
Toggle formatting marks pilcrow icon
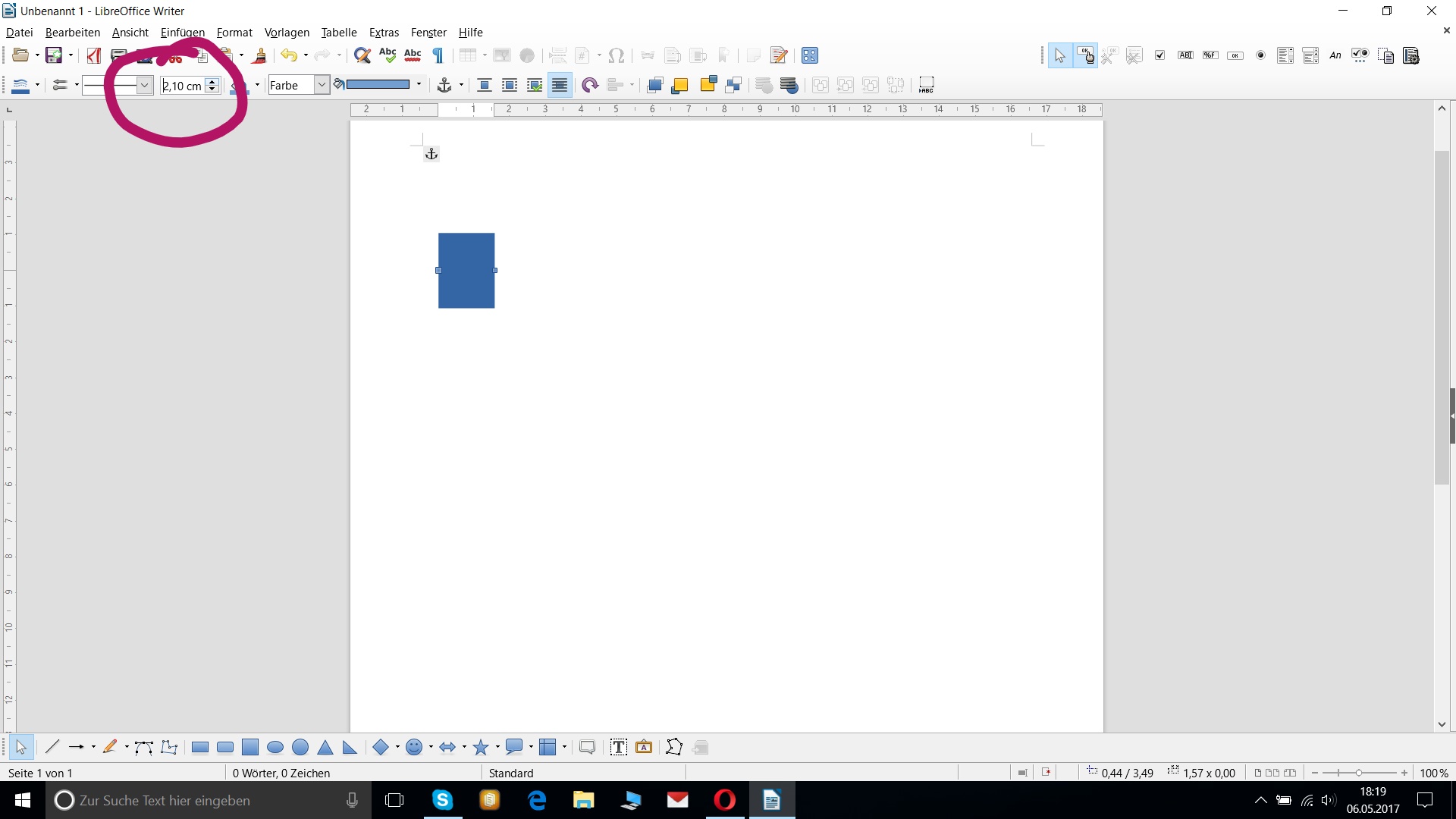coord(438,55)
